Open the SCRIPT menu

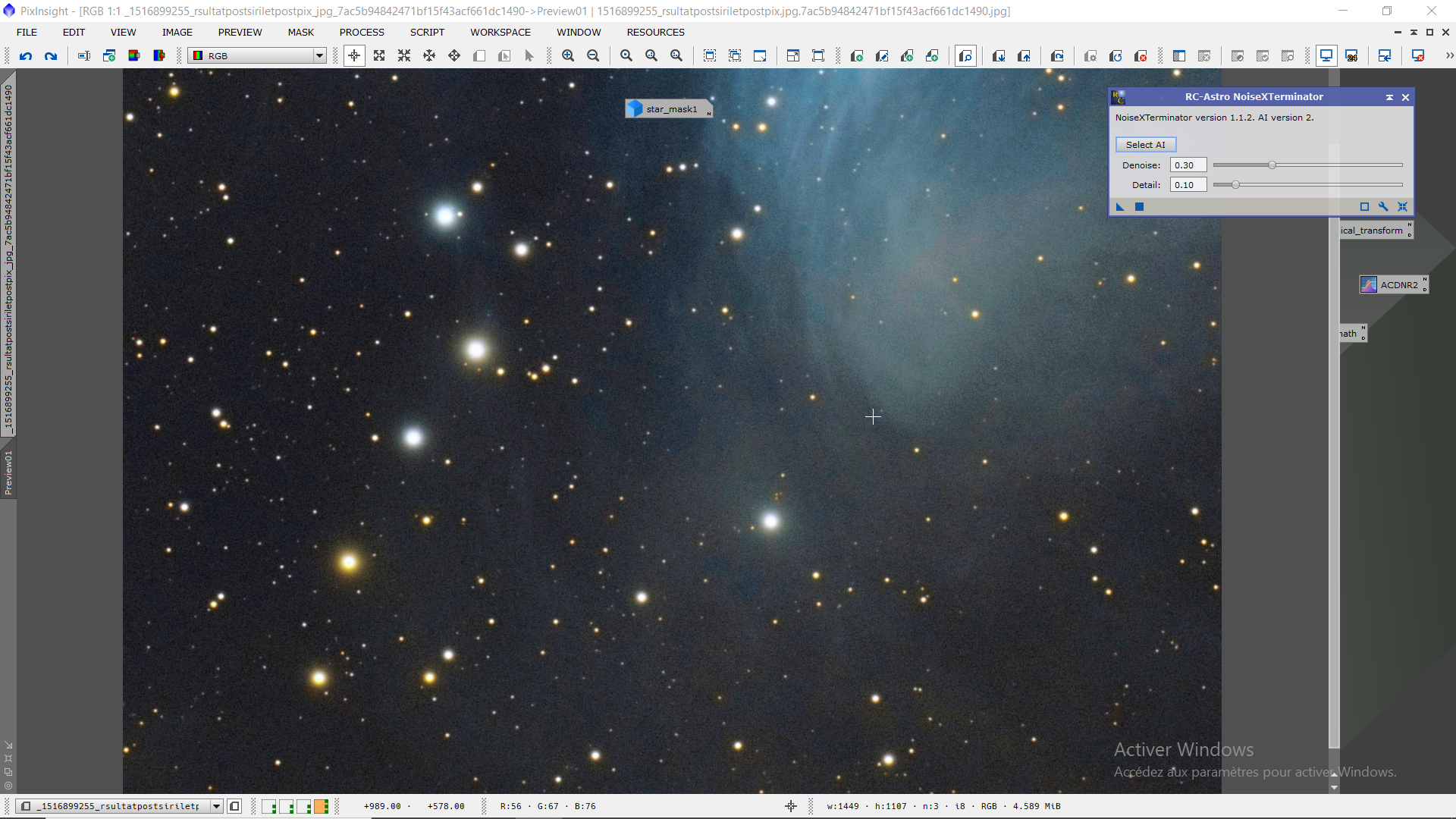point(427,32)
